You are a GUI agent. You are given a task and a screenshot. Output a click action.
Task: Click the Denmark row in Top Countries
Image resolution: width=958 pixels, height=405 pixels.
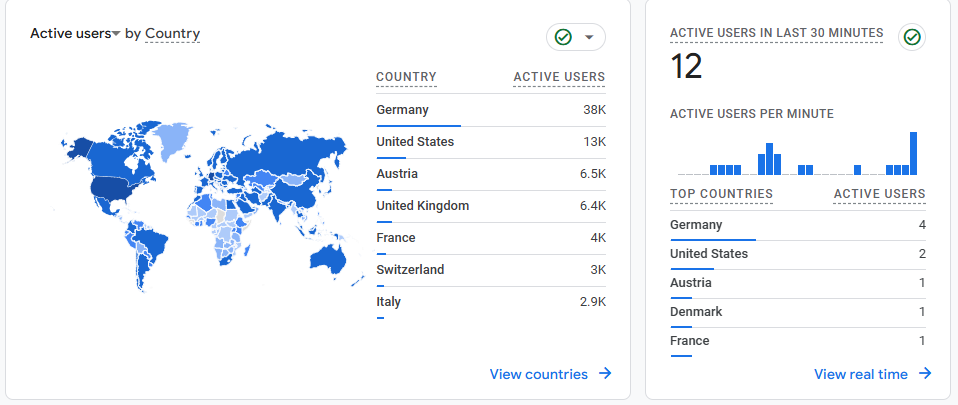pyautogui.click(x=797, y=312)
